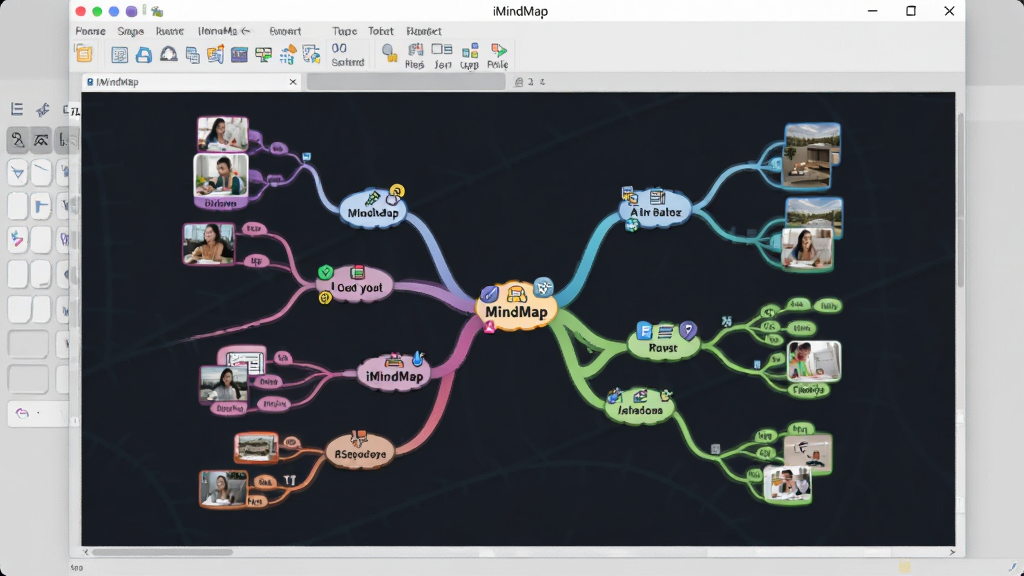Open the 'Sape' menu
1024x576 pixels.
tap(131, 31)
